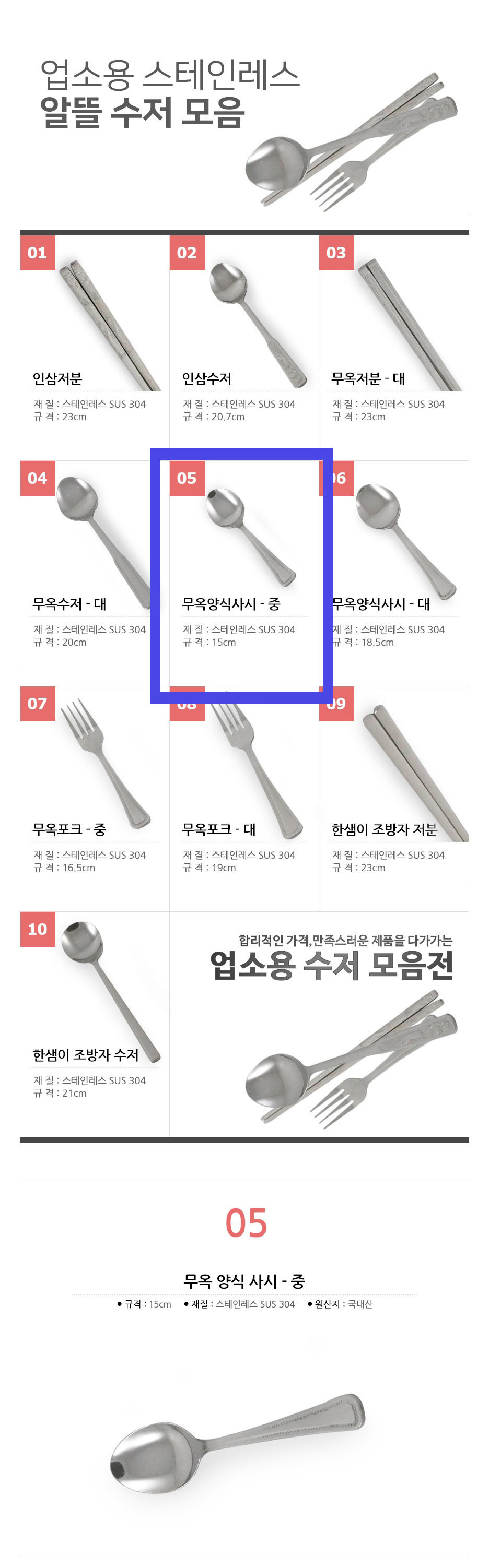The image size is (489, 1568).
Task: Click the red 05 badge in the grid
Action: click(187, 479)
